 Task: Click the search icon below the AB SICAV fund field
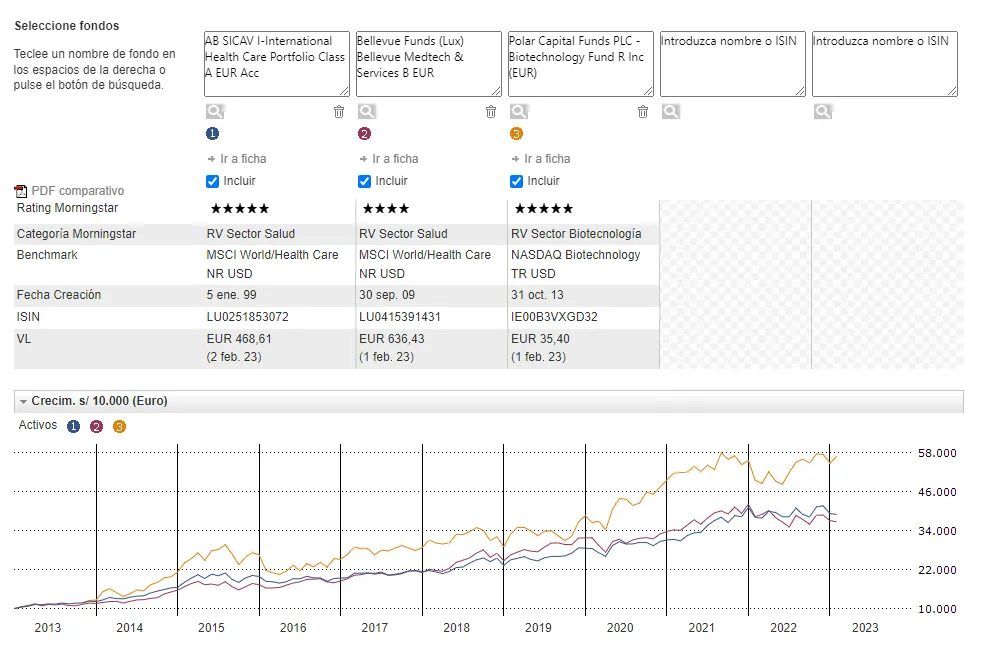tap(213, 112)
